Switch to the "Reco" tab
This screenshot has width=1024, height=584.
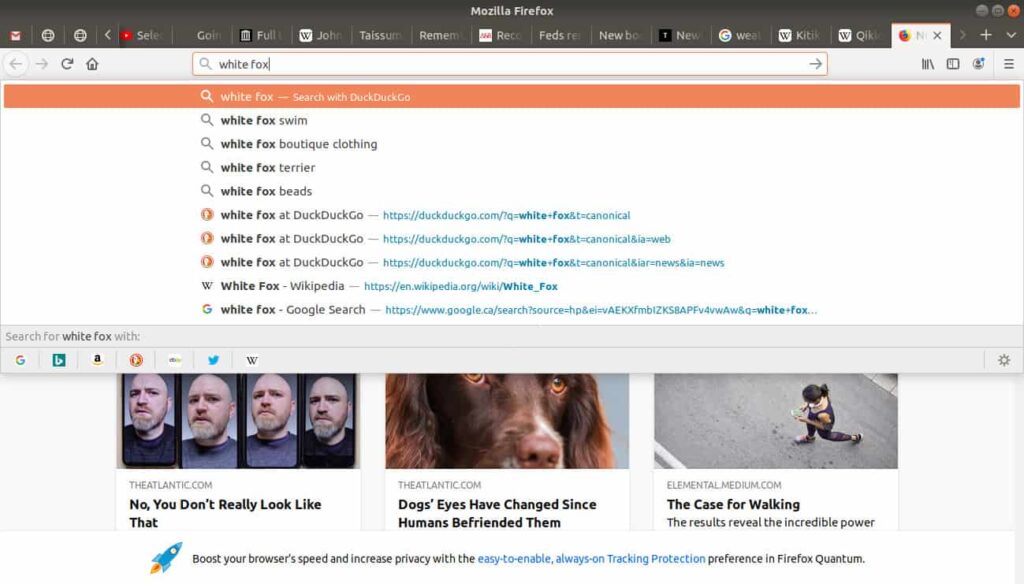click(500, 35)
